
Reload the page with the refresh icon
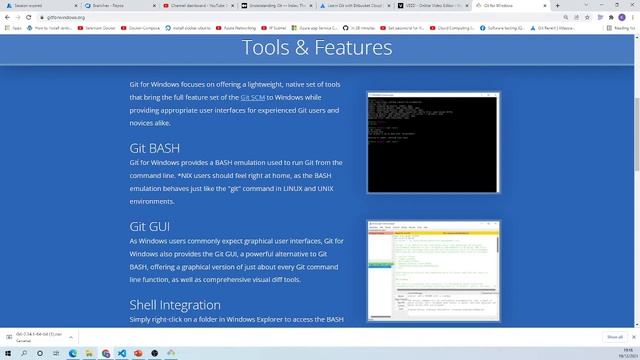coord(28,18)
